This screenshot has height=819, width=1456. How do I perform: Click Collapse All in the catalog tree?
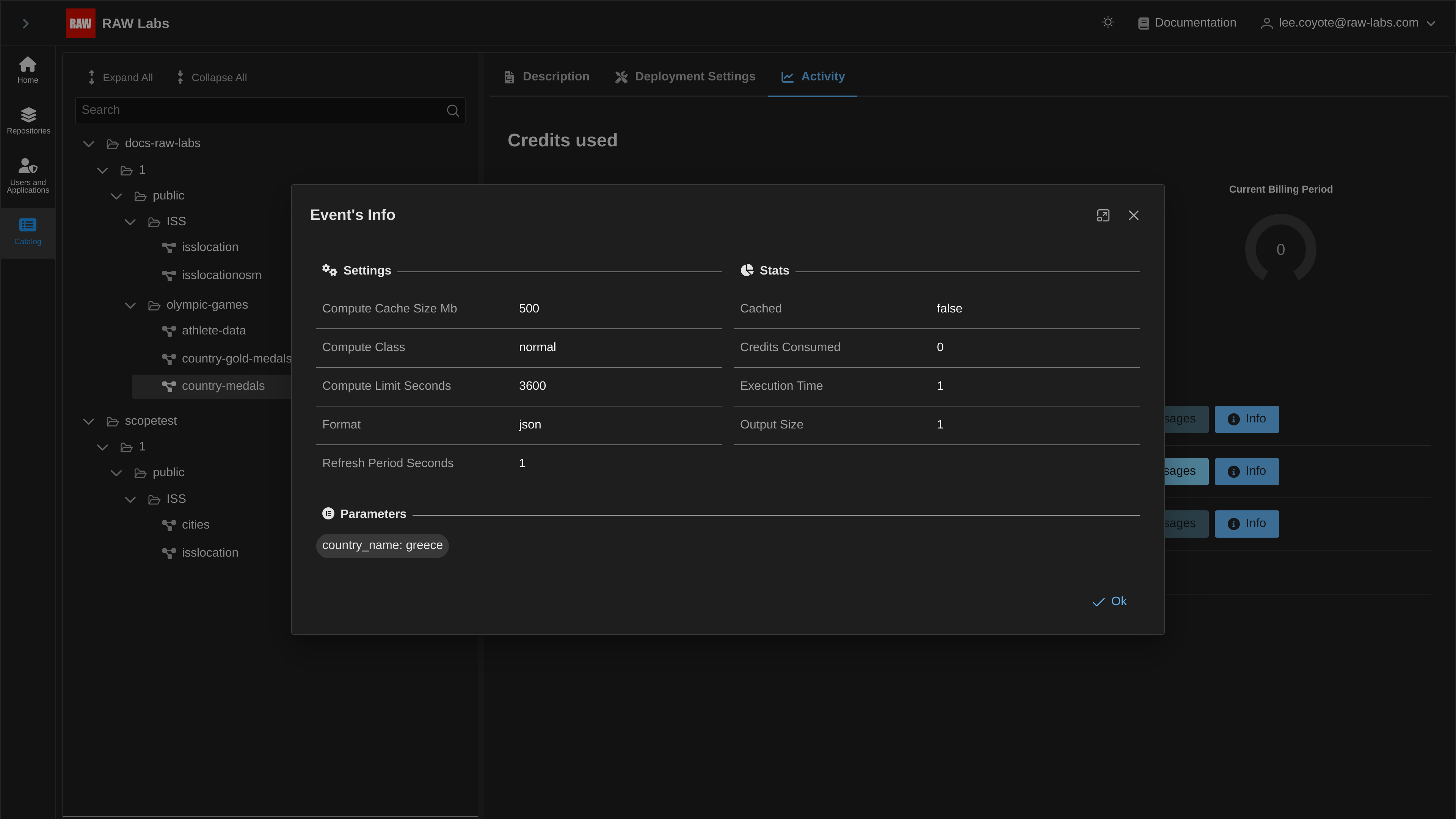click(212, 77)
